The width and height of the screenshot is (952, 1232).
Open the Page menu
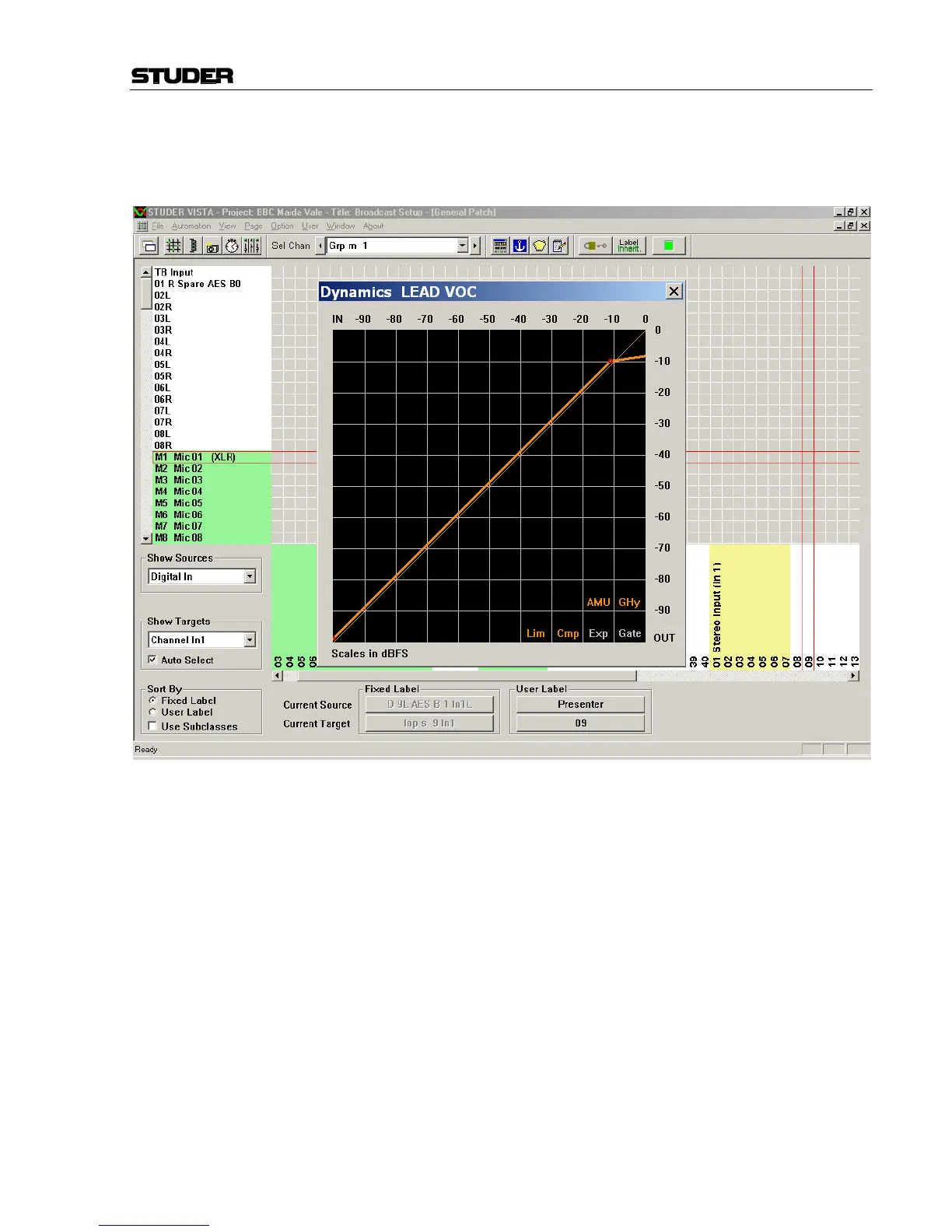(x=254, y=226)
